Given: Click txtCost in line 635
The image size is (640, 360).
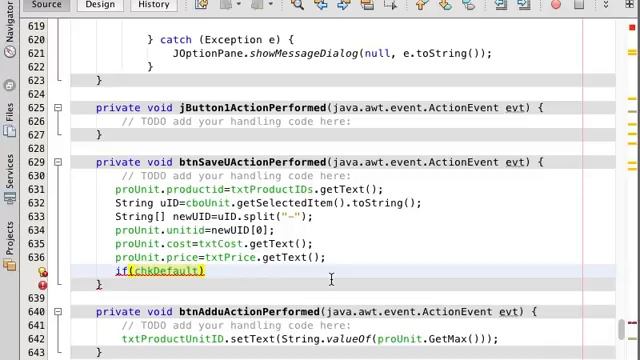Looking at the screenshot, I should [x=220, y=244].
